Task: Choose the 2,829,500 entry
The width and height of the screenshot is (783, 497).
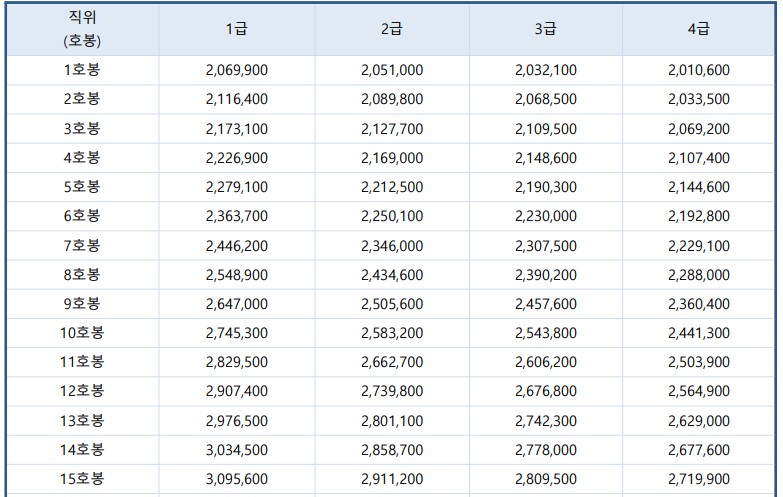Action: click(x=237, y=362)
